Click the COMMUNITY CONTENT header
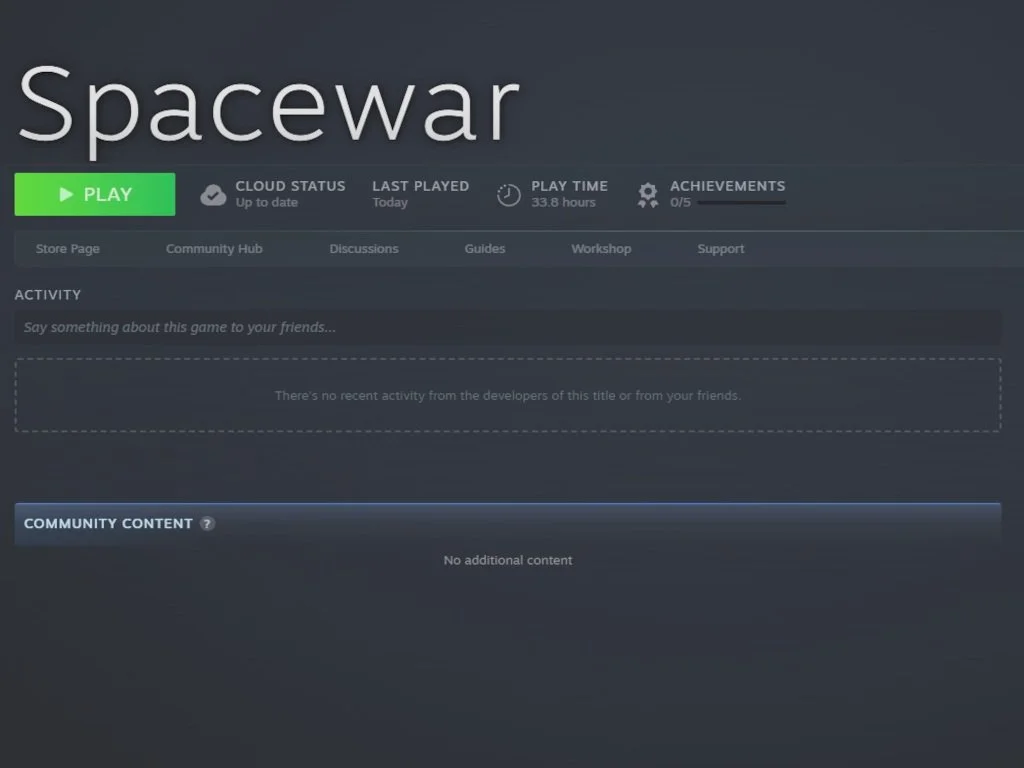Screen dimensions: 1024x768 pyautogui.click(x=108, y=524)
